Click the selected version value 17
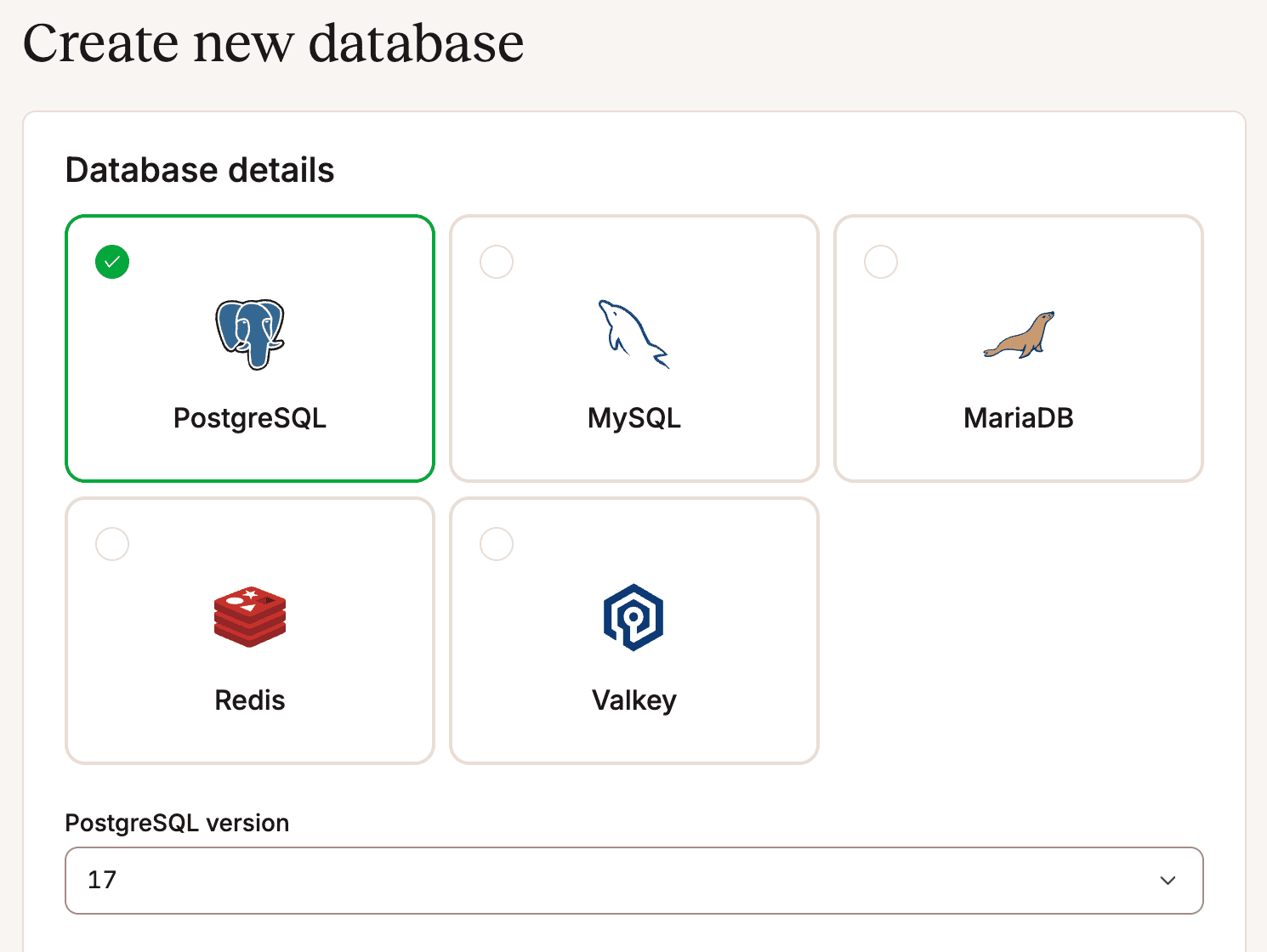Image resolution: width=1267 pixels, height=952 pixels. pyautogui.click(x=102, y=880)
